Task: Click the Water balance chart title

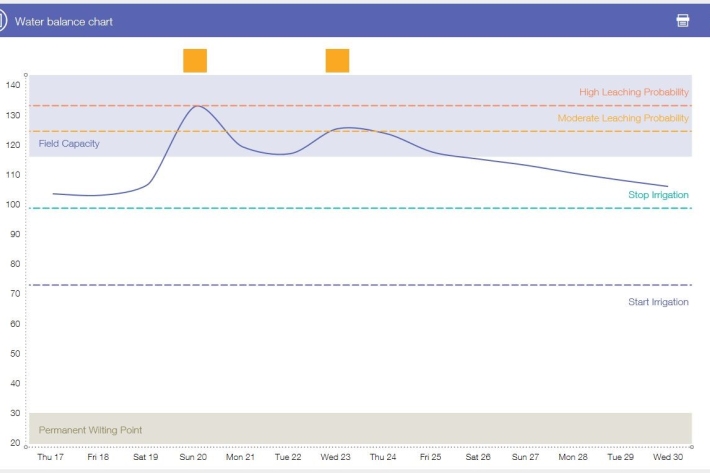Action: pyautogui.click(x=64, y=21)
